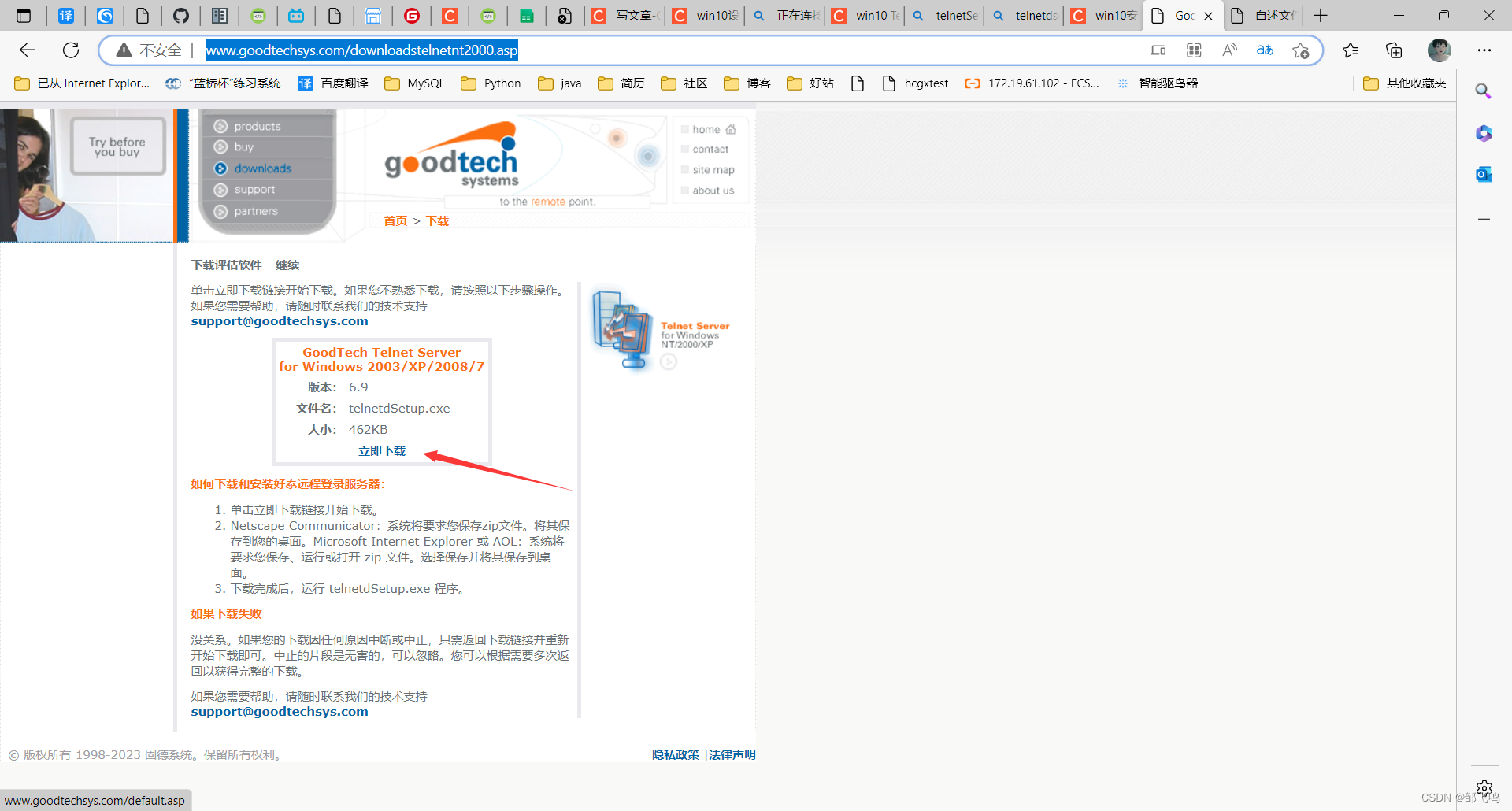This screenshot has width=1512, height=811.
Task: Switch to the 正在连接 search tab
Action: [786, 16]
